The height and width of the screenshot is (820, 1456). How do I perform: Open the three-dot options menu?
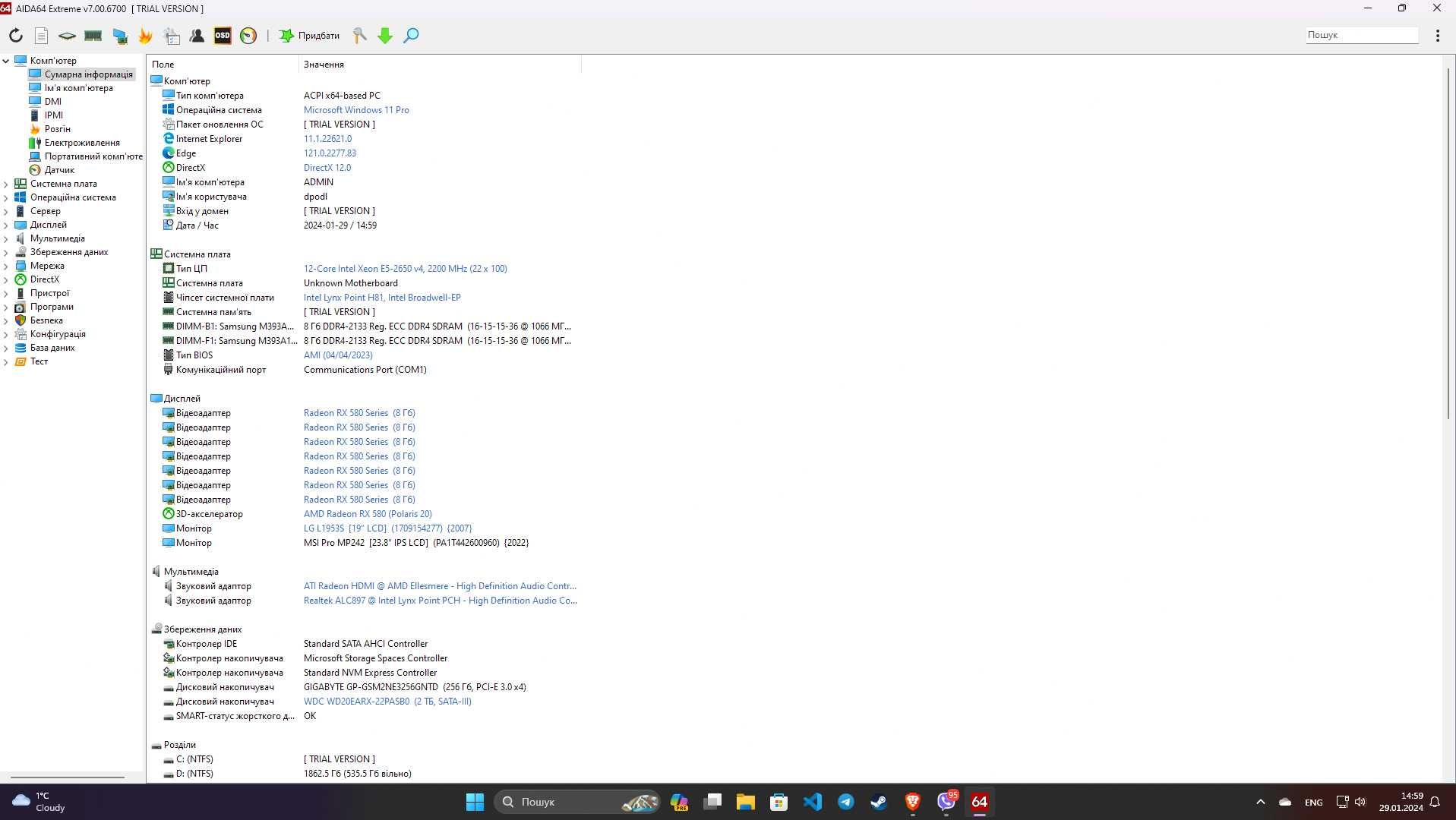point(1437,36)
